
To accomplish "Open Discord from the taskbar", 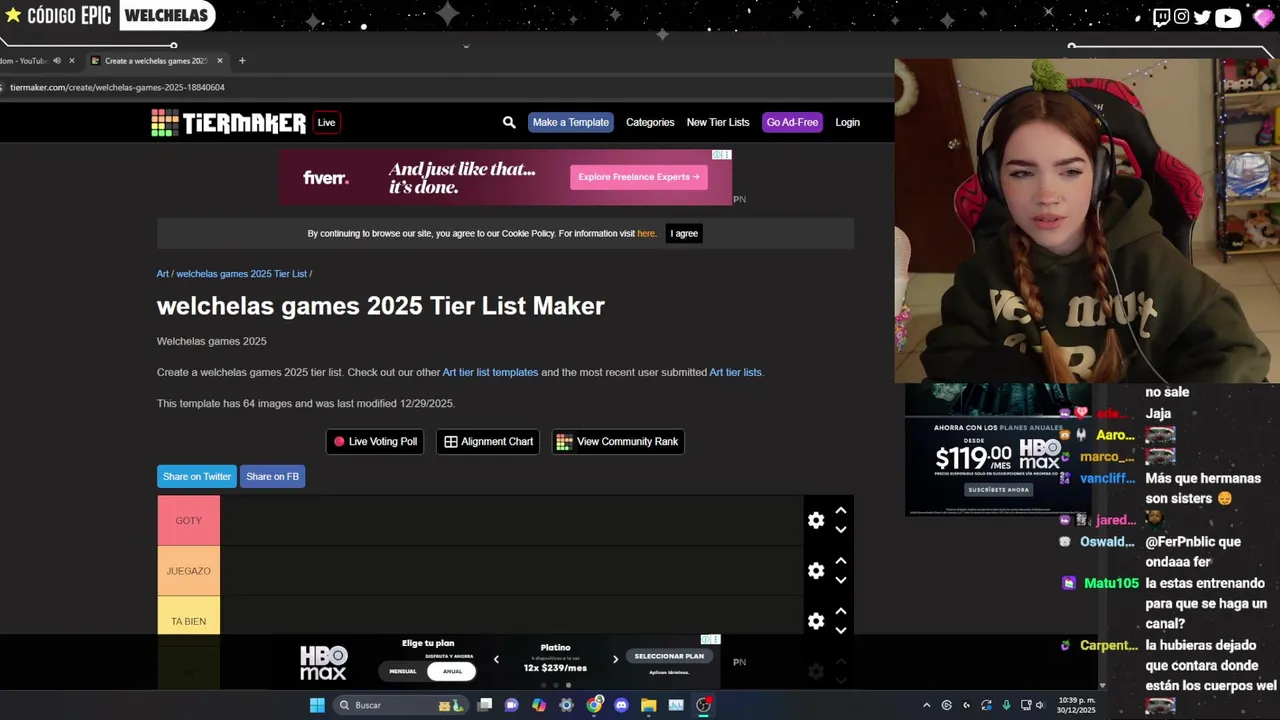I will coord(621,705).
